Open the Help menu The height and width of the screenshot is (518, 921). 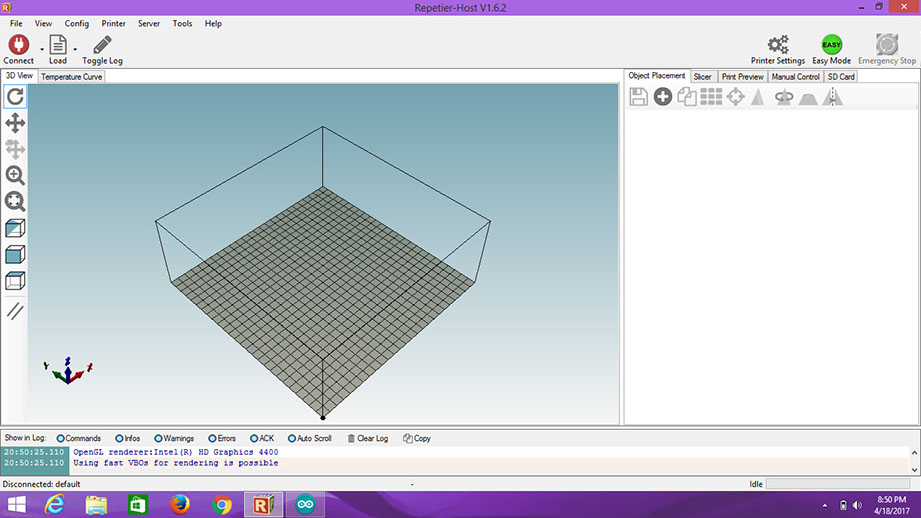pos(213,23)
